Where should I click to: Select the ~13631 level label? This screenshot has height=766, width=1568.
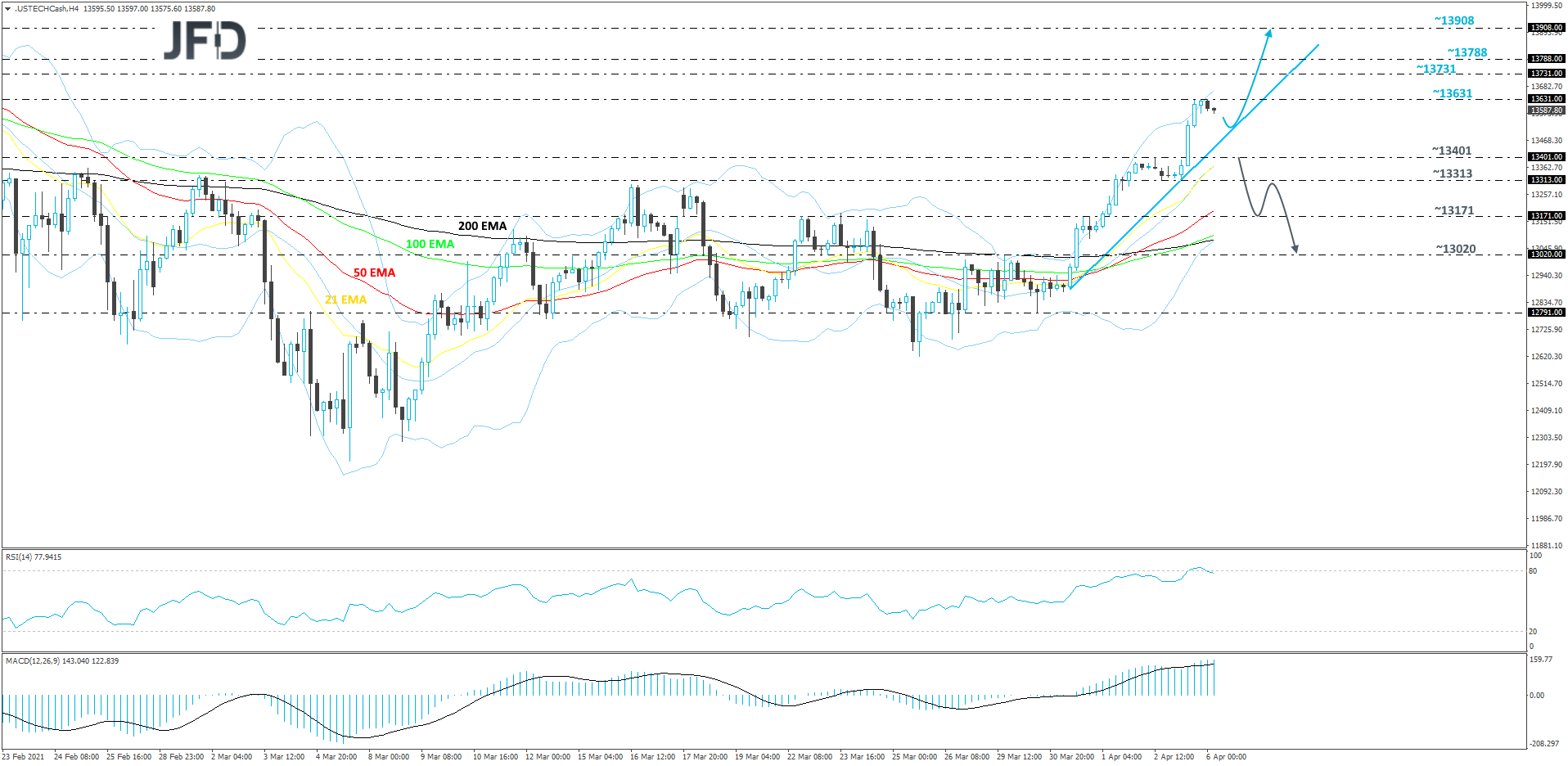1452,93
